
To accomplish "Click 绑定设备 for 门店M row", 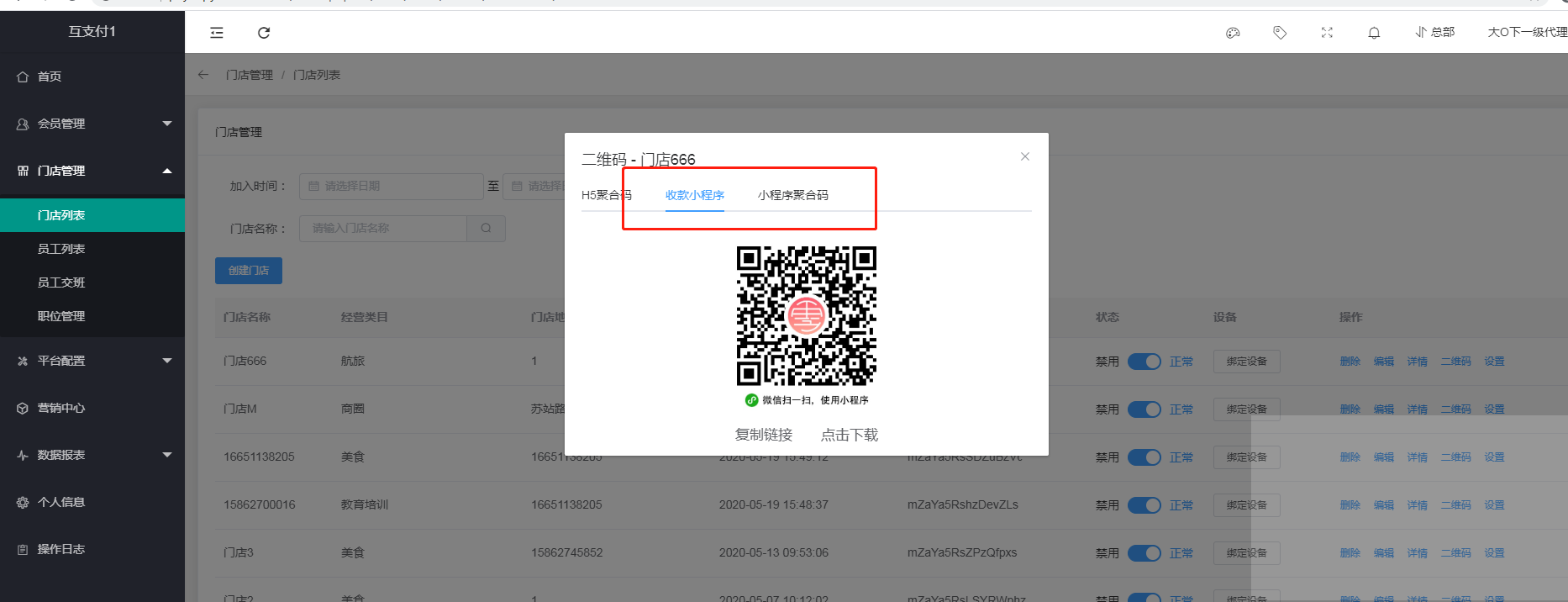I will click(1247, 409).
